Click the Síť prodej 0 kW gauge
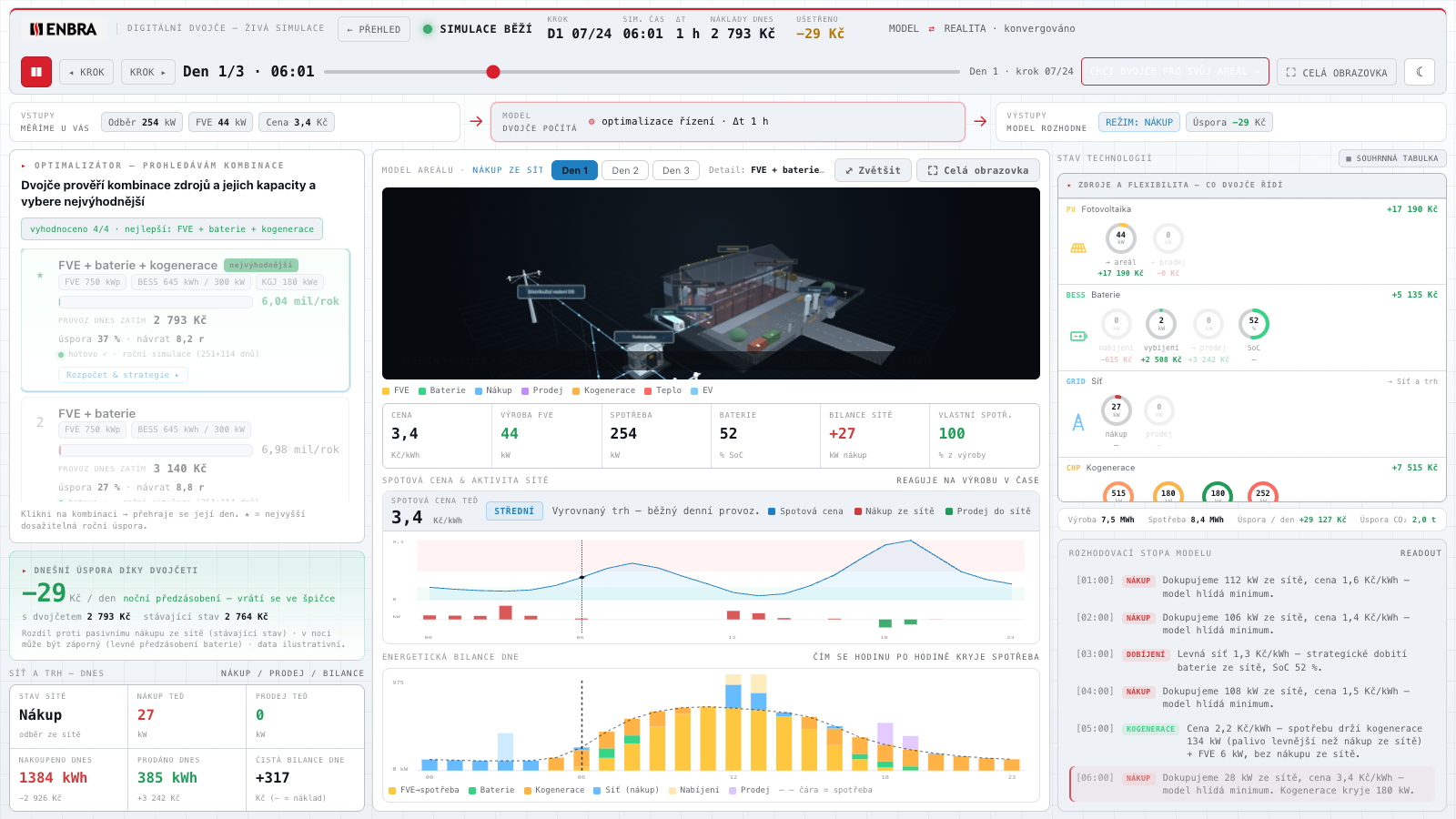The height and width of the screenshot is (819, 1456). pos(1158,410)
